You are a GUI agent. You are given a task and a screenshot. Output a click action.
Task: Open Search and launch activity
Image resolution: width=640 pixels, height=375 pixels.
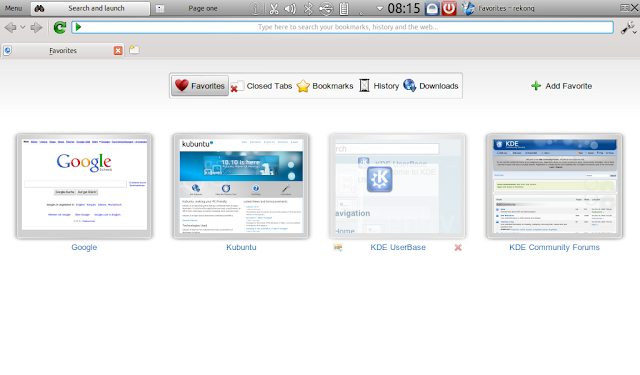91,8
